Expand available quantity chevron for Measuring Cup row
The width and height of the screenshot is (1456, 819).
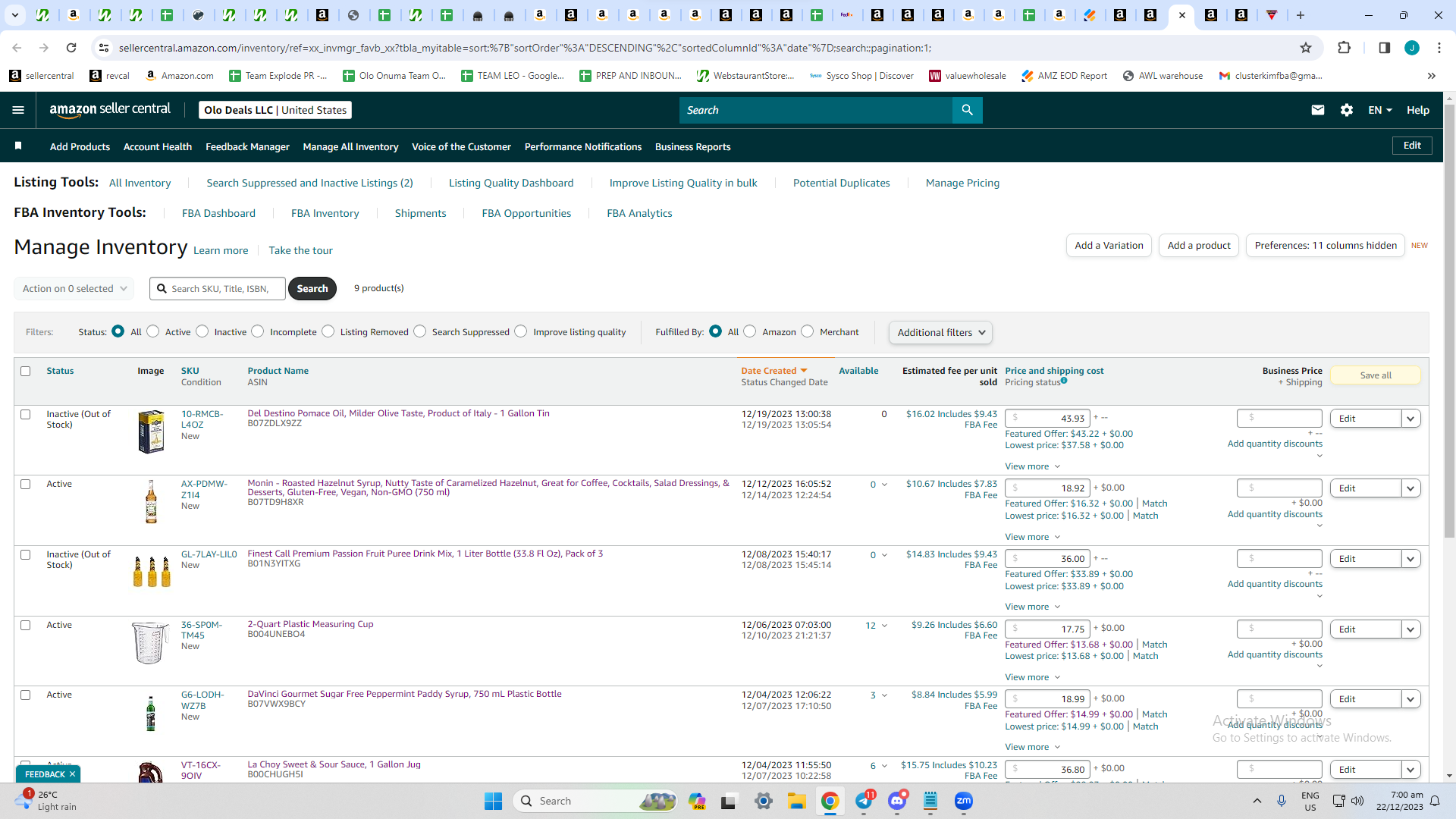tap(884, 626)
